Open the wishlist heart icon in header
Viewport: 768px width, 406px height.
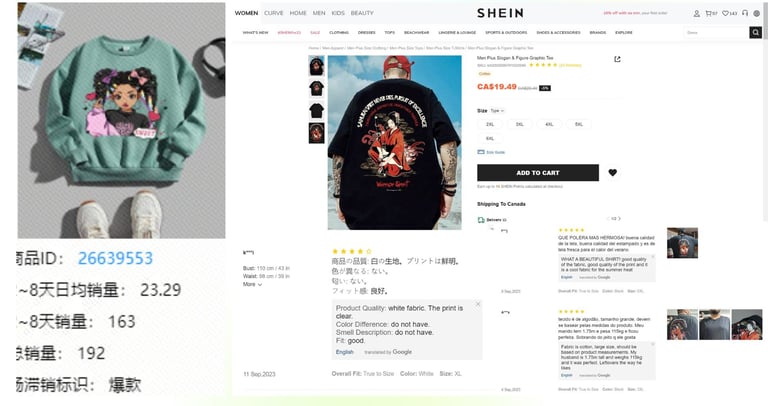coord(726,13)
